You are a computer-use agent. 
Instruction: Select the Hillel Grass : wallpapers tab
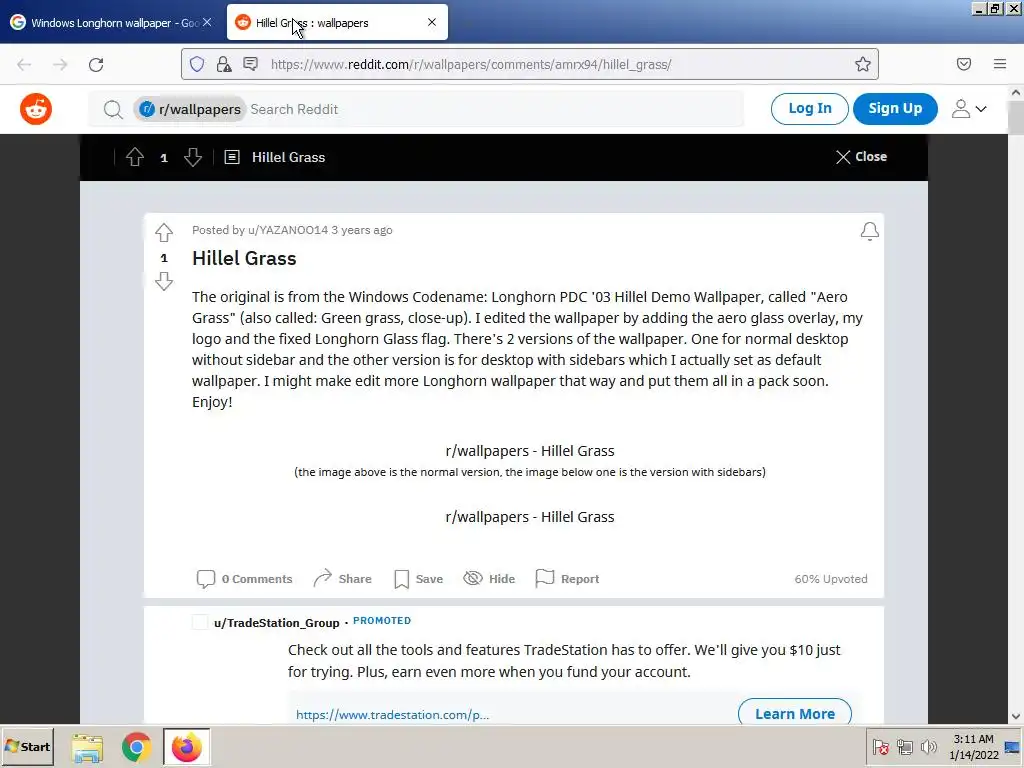tap(337, 23)
